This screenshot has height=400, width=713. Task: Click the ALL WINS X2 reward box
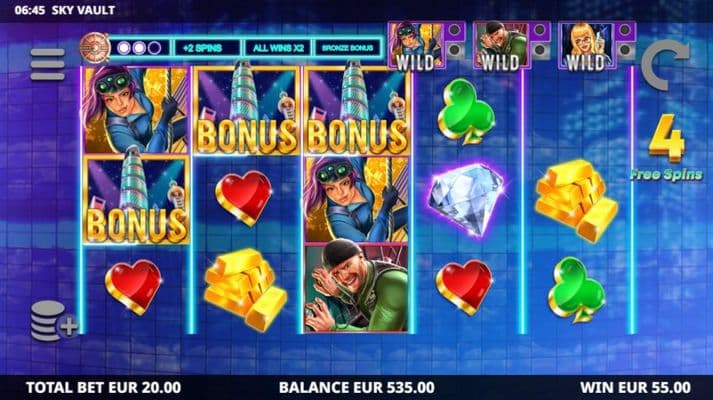coord(278,48)
